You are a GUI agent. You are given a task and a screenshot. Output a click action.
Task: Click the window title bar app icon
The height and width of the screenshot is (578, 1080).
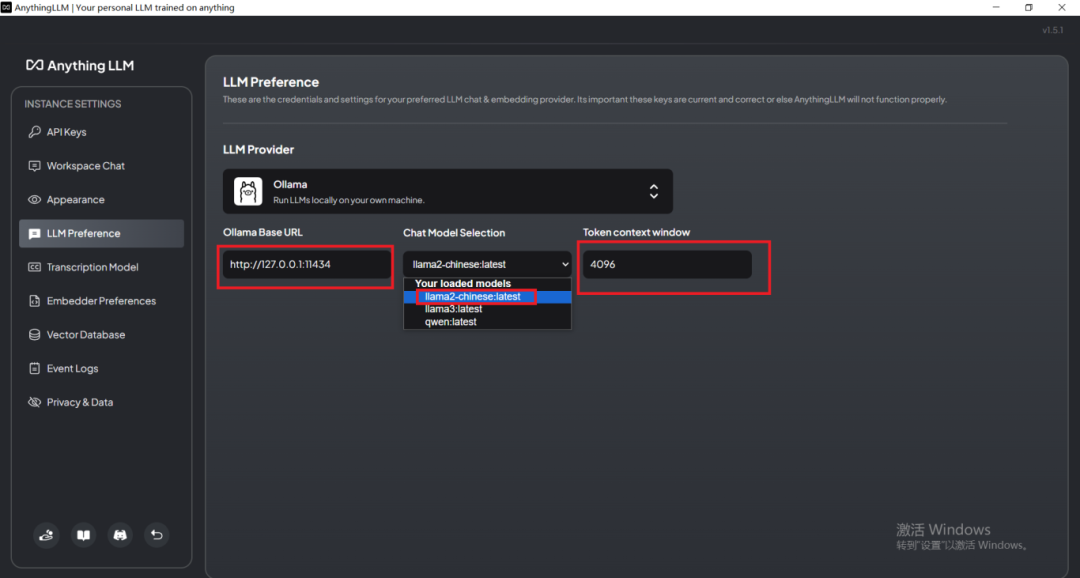click(x=6, y=8)
